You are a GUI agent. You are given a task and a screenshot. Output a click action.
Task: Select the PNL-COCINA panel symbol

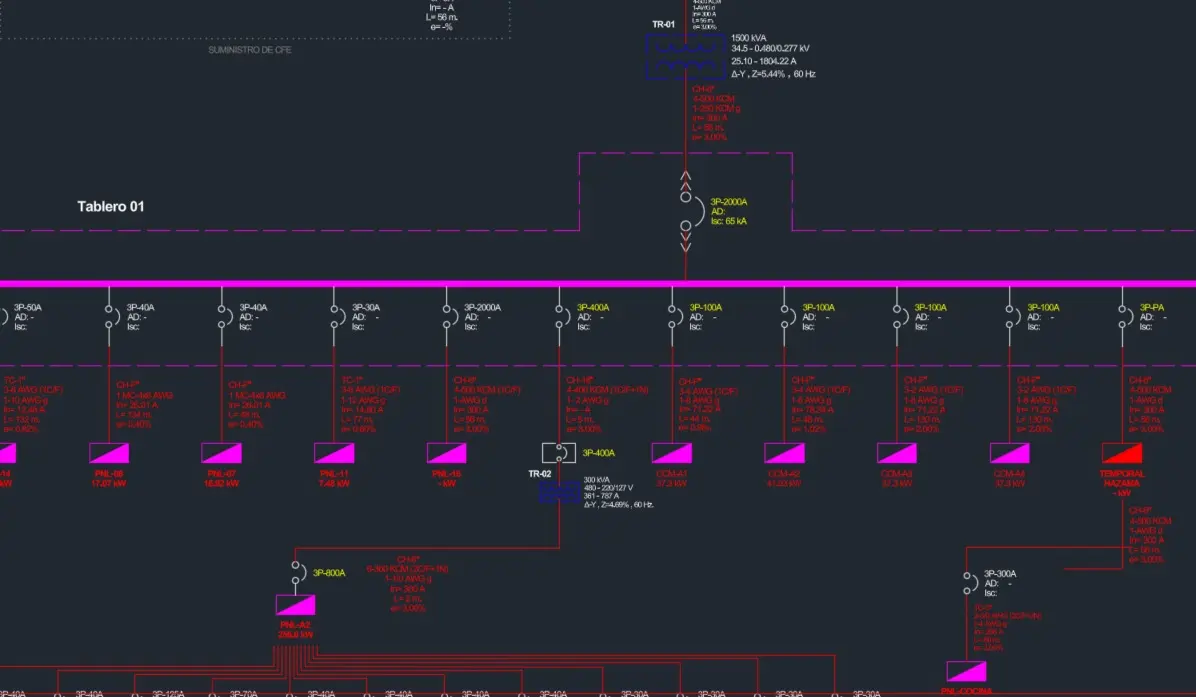[x=966, y=671]
